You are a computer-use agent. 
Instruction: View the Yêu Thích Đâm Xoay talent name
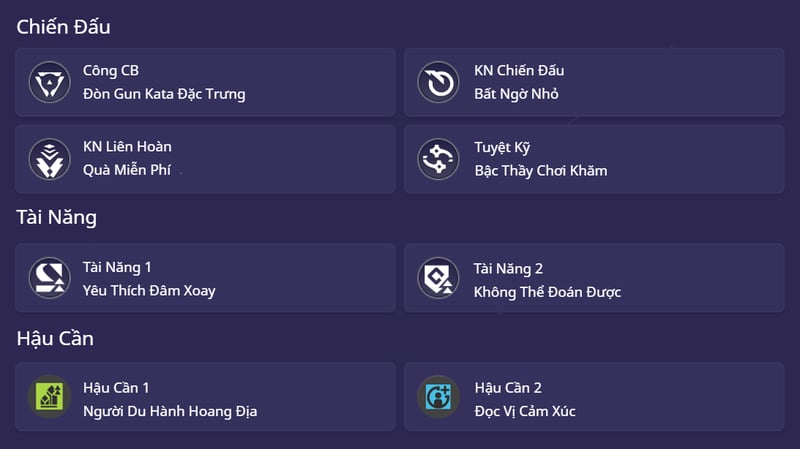(x=149, y=291)
